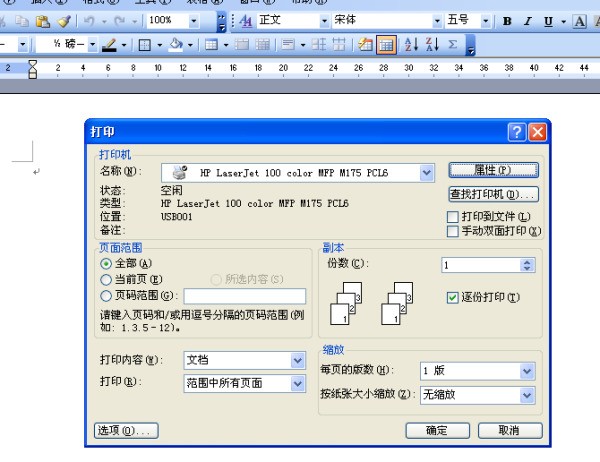600x462 pixels.
Task: Uncheck the 逐份打印 collate checkbox
Action: click(x=453, y=297)
